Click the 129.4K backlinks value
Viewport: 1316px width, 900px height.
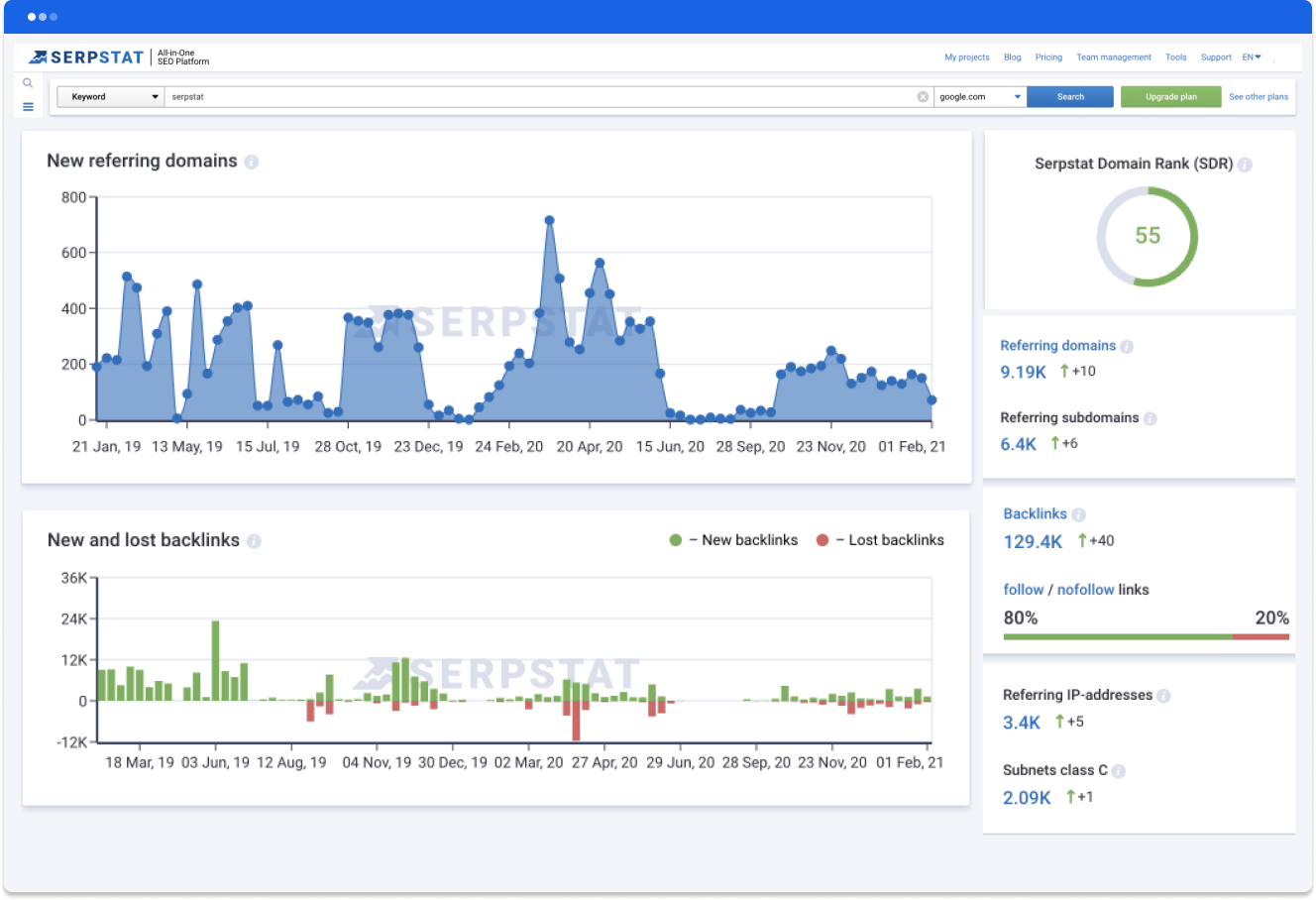pyautogui.click(x=1033, y=542)
